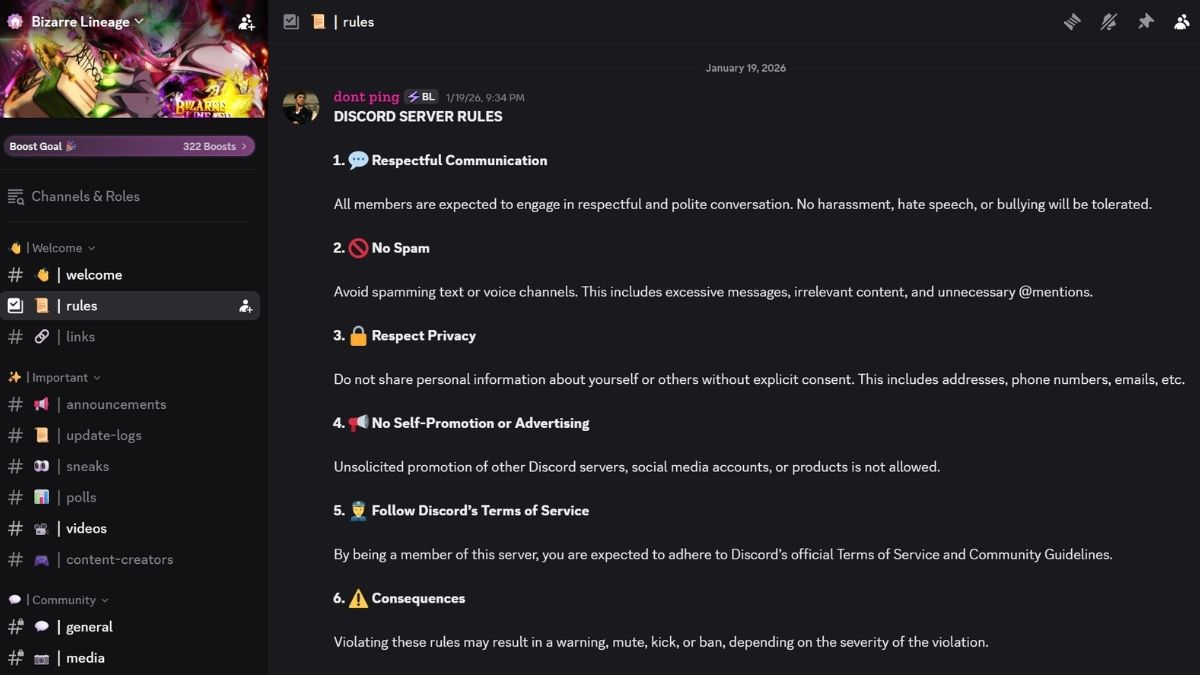Click the sneaks channel eyes emoji icon

click(41, 466)
